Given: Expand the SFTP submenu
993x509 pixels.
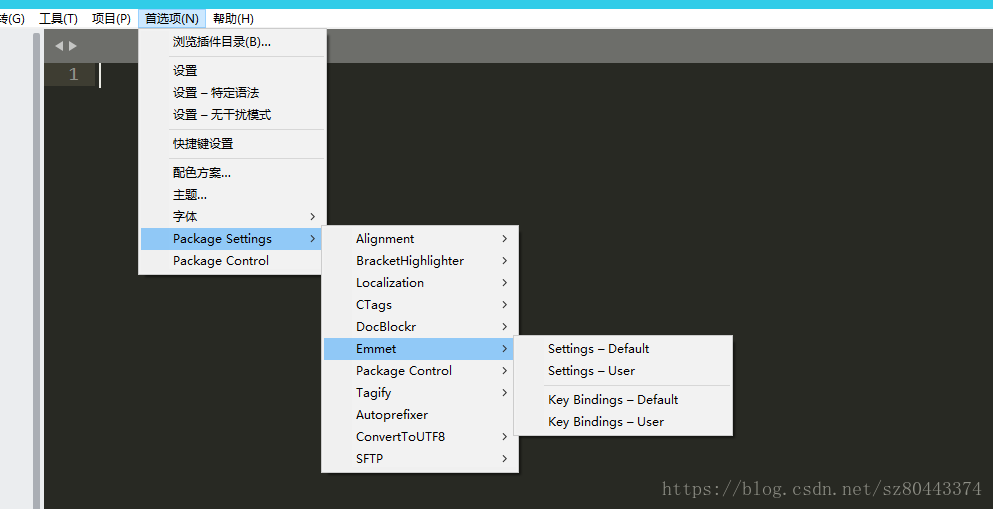Looking at the screenshot, I should point(420,459).
